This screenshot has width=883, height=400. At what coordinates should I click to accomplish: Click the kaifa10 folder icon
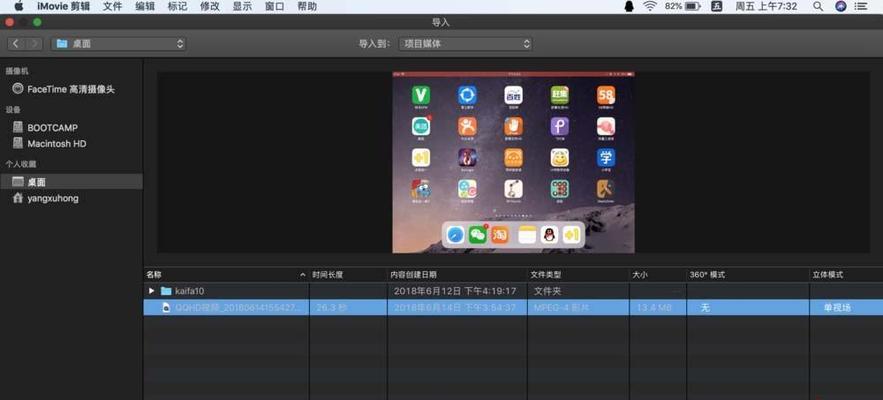click(x=166, y=291)
